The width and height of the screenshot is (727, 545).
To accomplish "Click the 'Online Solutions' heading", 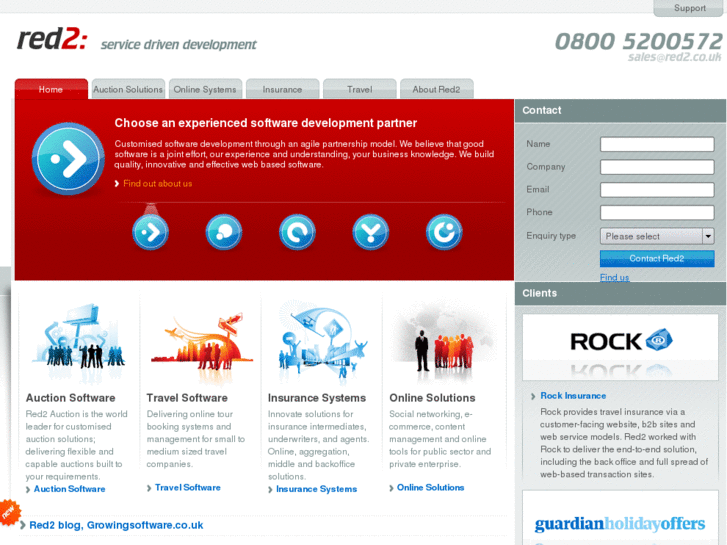I will point(432,398).
